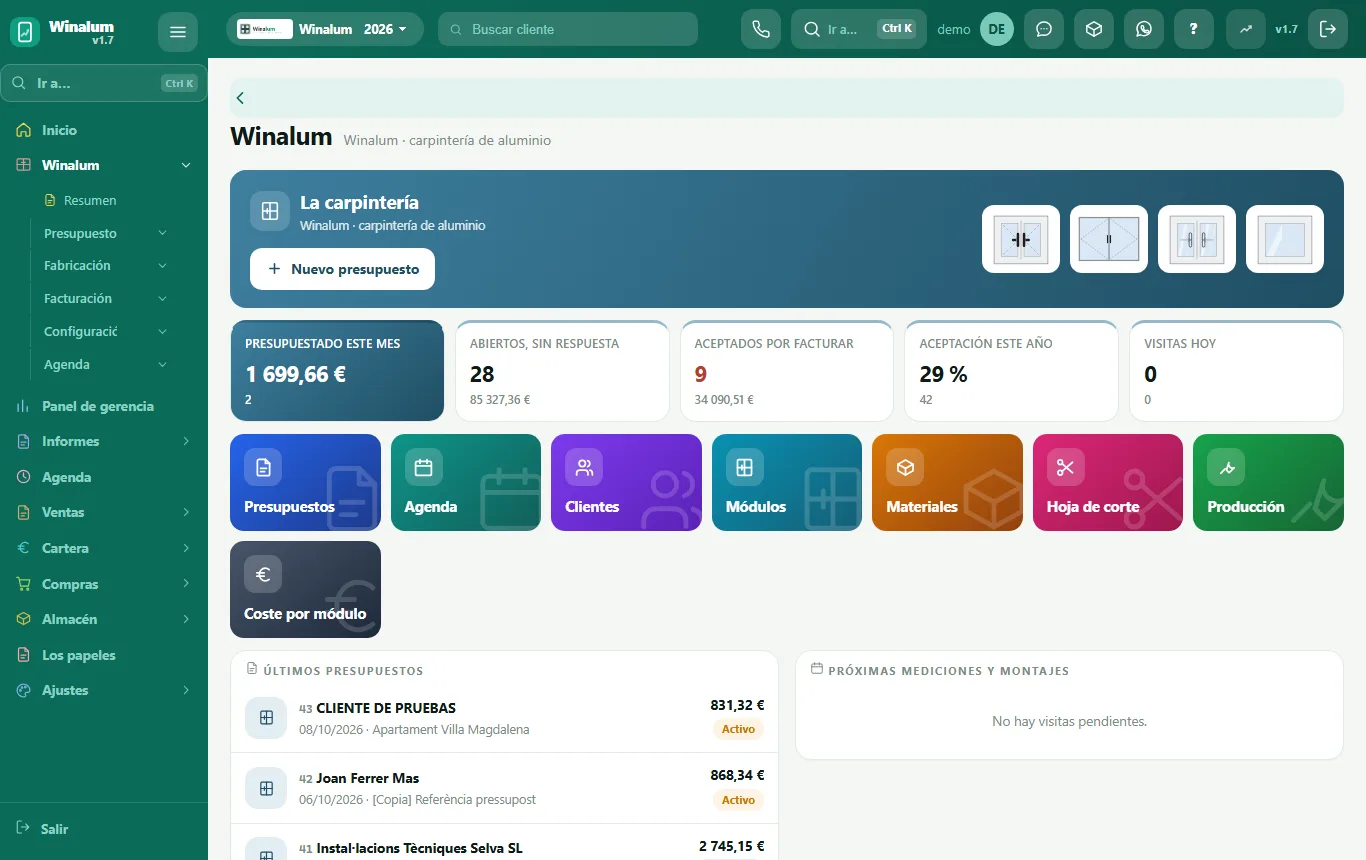Click the phone icon in top bar
The image size is (1366, 860).
tap(760, 29)
